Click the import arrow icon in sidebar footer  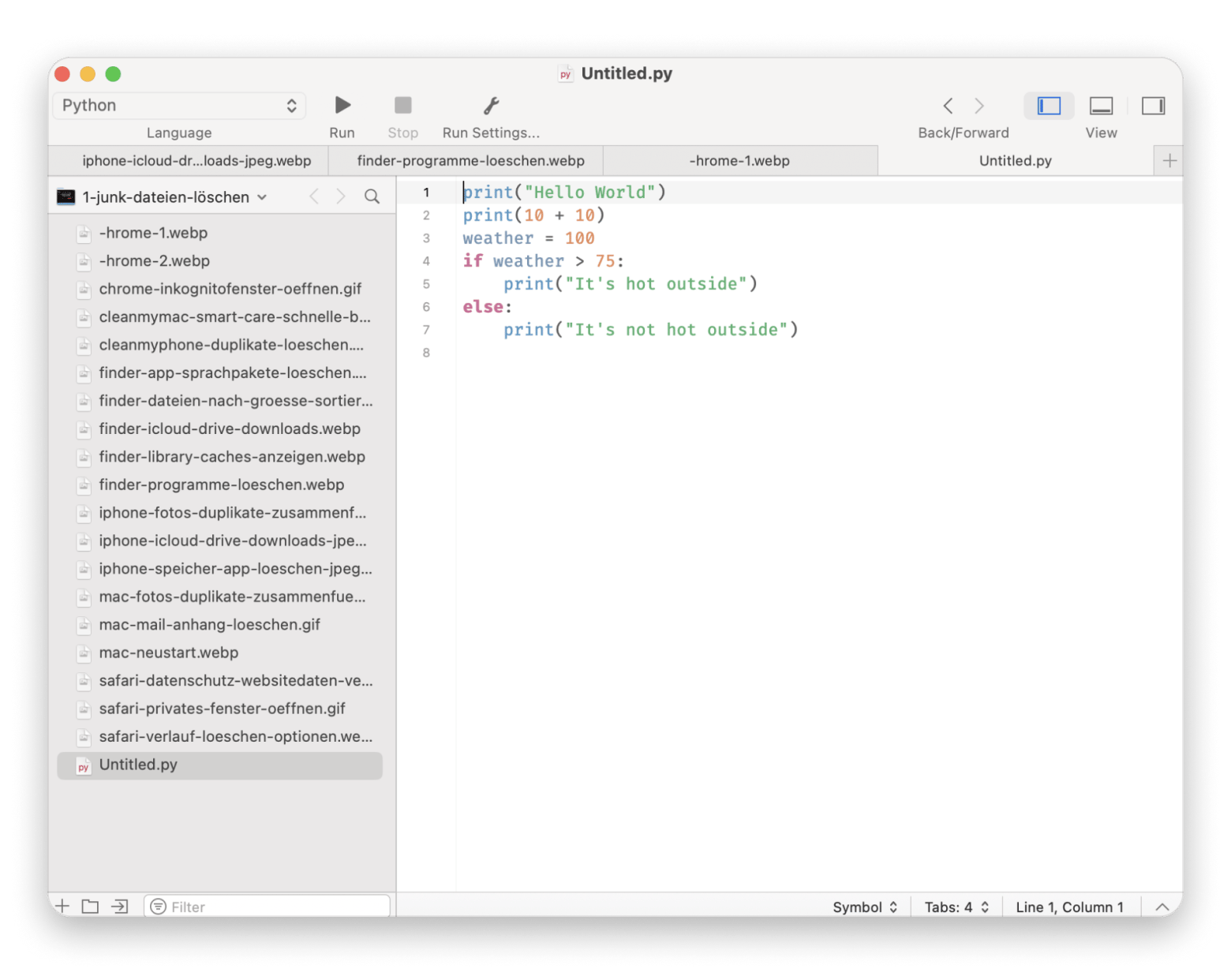pyautogui.click(x=119, y=907)
